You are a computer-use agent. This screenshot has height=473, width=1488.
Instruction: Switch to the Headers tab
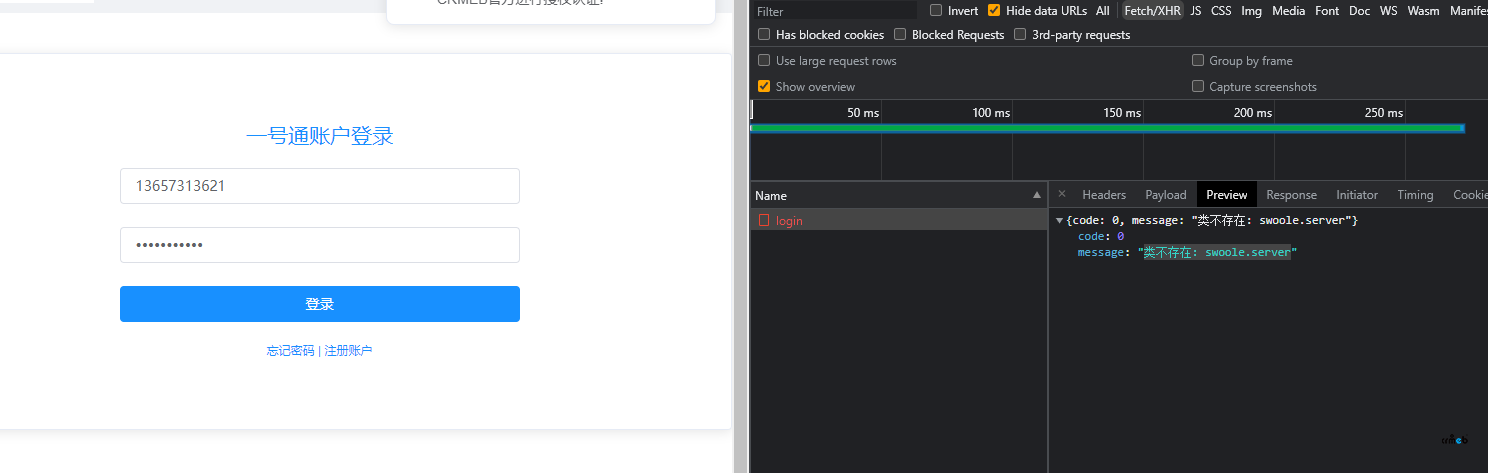[x=1104, y=194]
